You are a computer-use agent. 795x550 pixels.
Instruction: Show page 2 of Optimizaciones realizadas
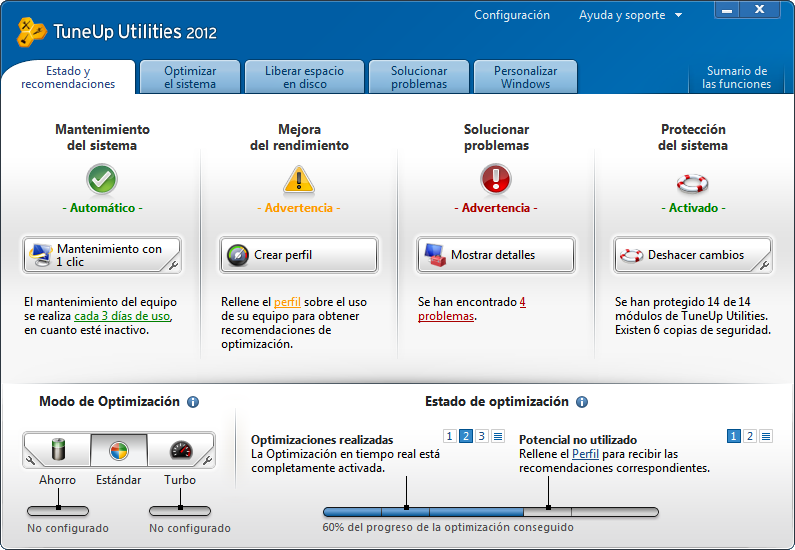pos(466,436)
